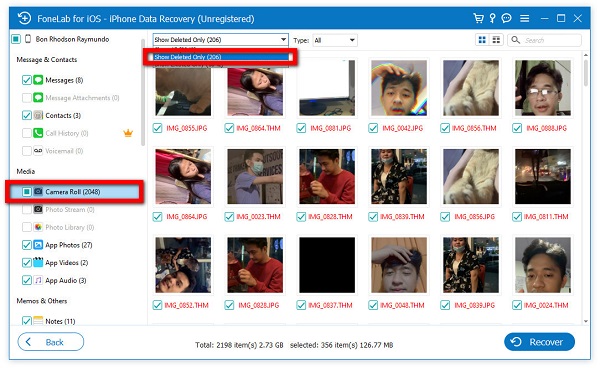Screen dimensions: 600x368
Task: Toggle the device Bon Rhodson Raymundo checkbox
Action: [x=16, y=39]
